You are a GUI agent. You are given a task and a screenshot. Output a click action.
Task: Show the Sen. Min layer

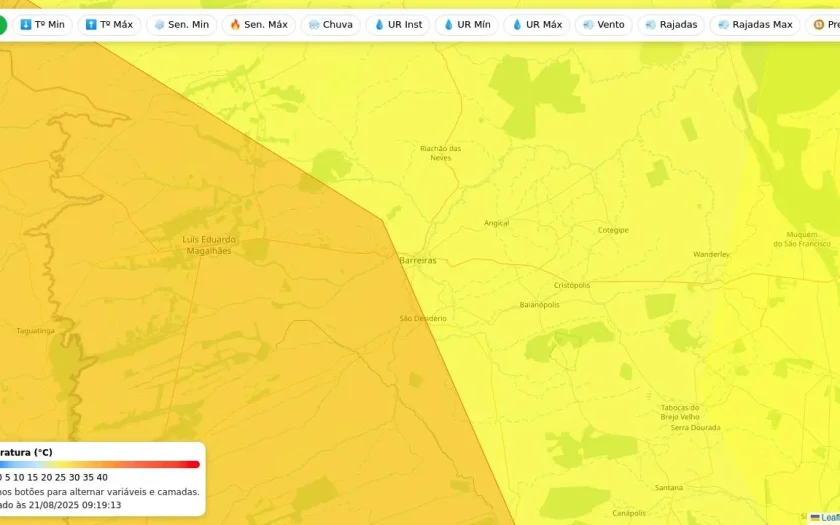pos(182,25)
